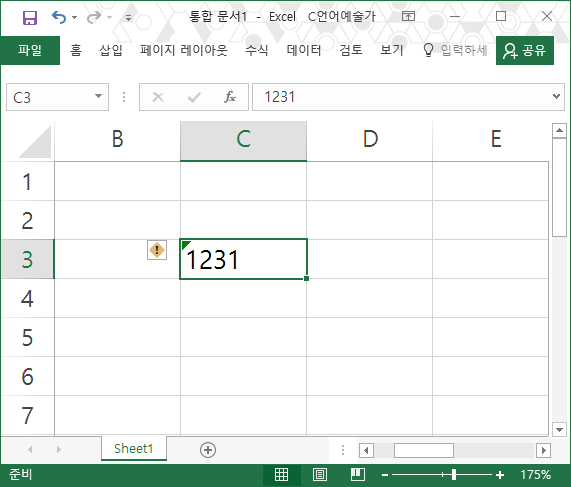This screenshot has height=487, width=571.
Task: Switch to Normal view in status bar
Action: (x=281, y=474)
